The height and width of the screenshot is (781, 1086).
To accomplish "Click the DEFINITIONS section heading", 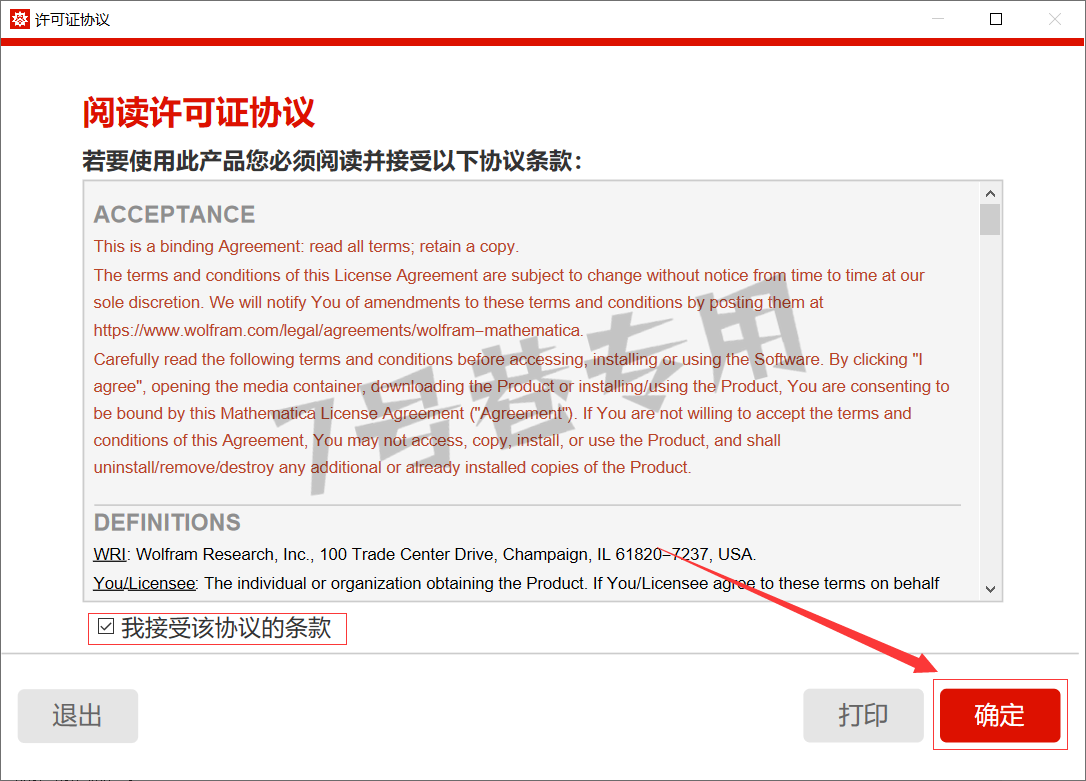I will [167, 523].
